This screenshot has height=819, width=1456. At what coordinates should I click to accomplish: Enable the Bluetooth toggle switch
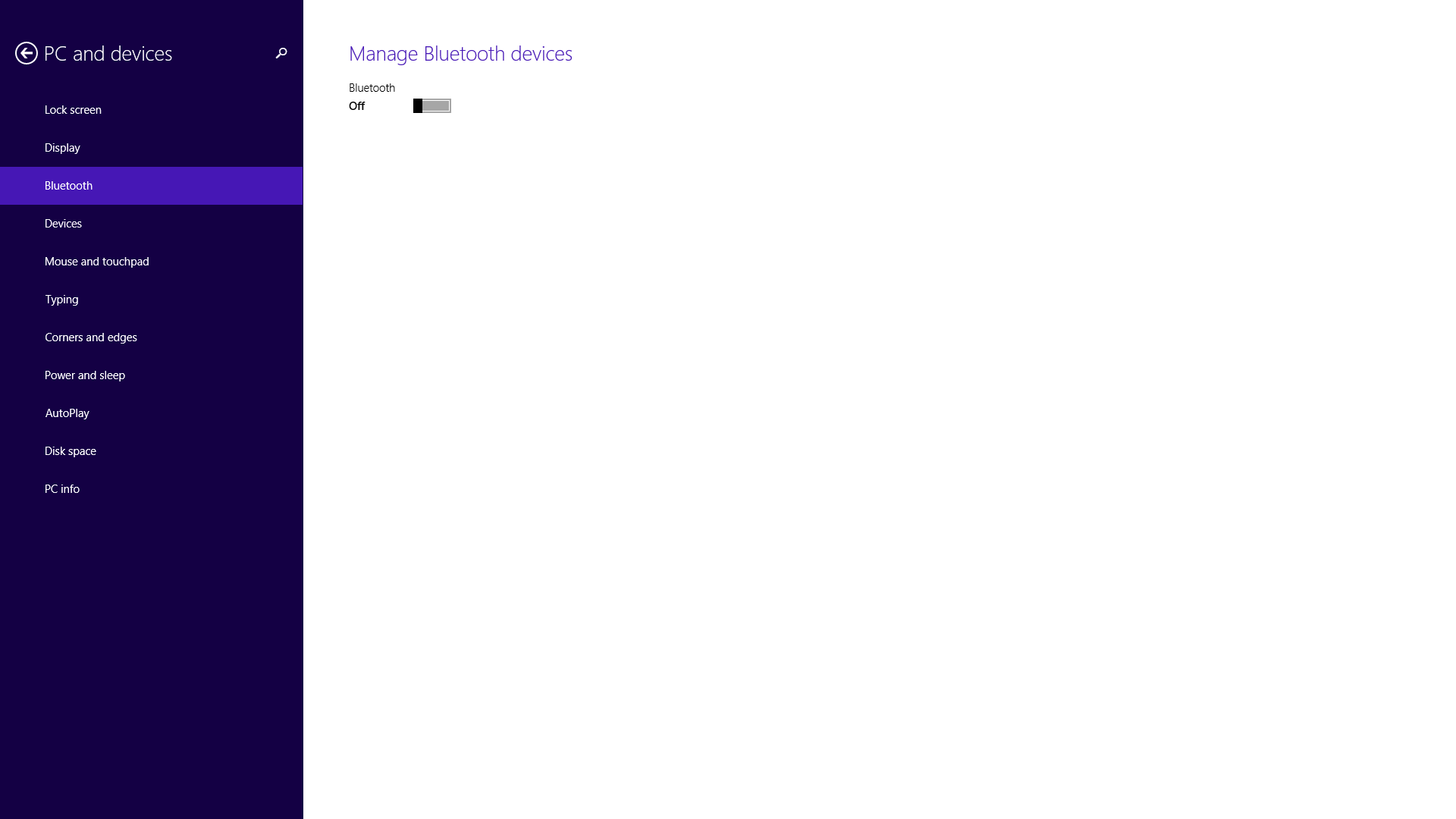point(432,105)
